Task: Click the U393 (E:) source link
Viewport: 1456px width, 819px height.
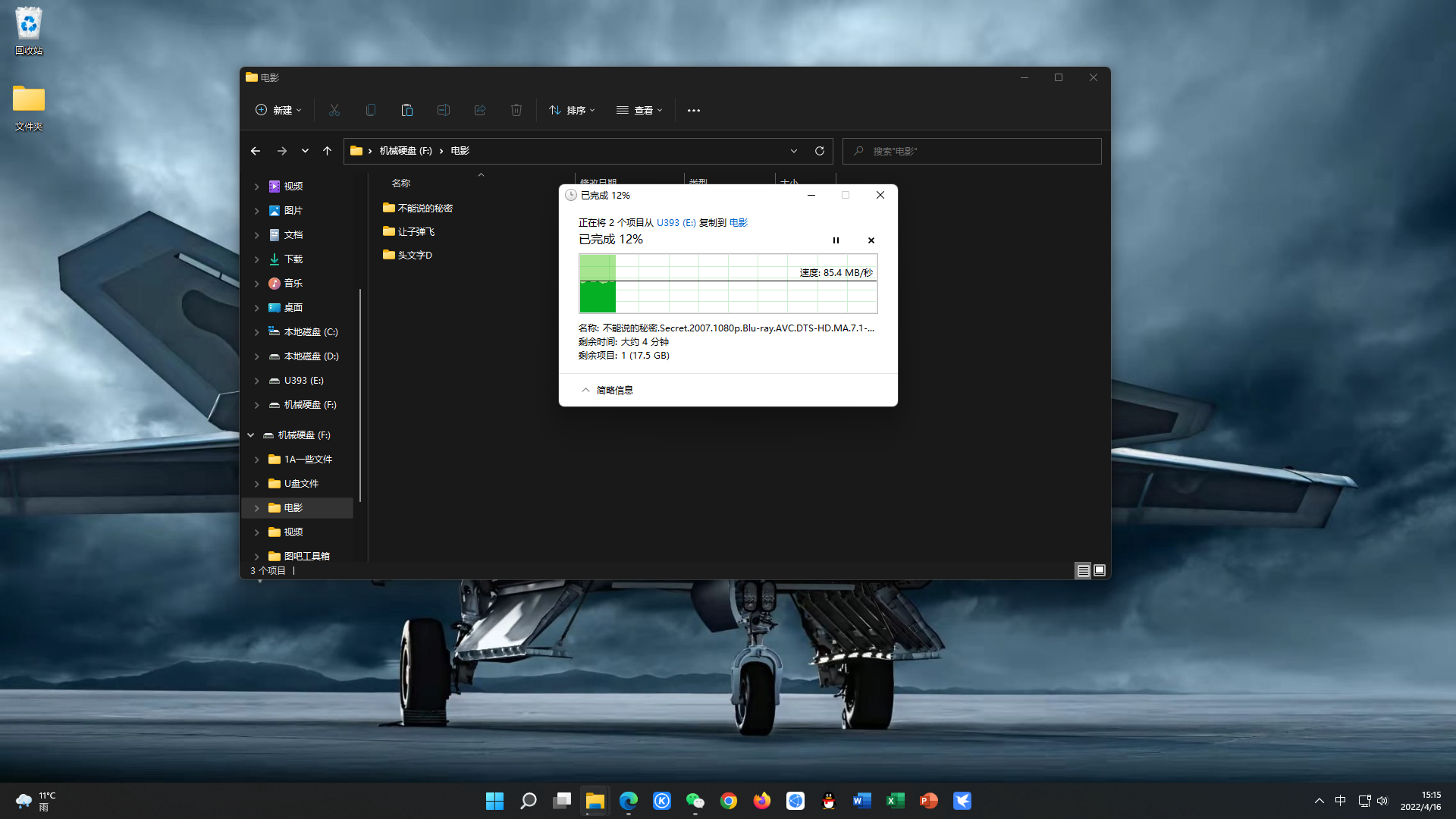Action: point(676,223)
